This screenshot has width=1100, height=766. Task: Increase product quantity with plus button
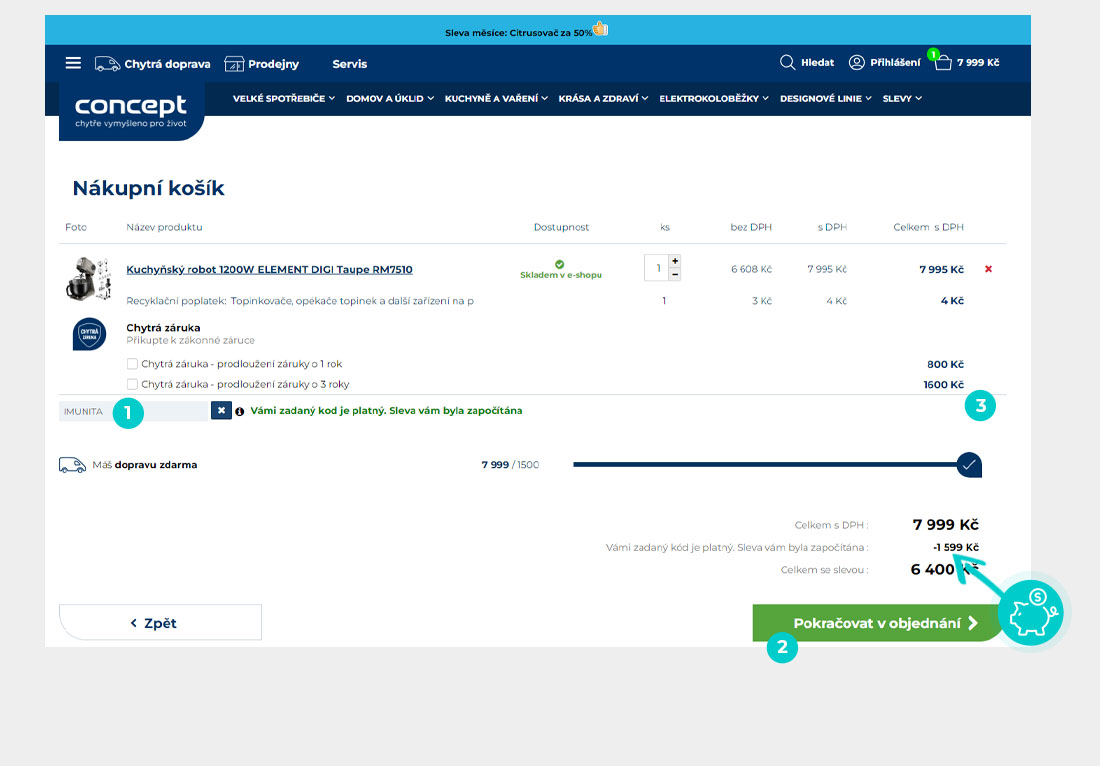pyautogui.click(x=675, y=261)
